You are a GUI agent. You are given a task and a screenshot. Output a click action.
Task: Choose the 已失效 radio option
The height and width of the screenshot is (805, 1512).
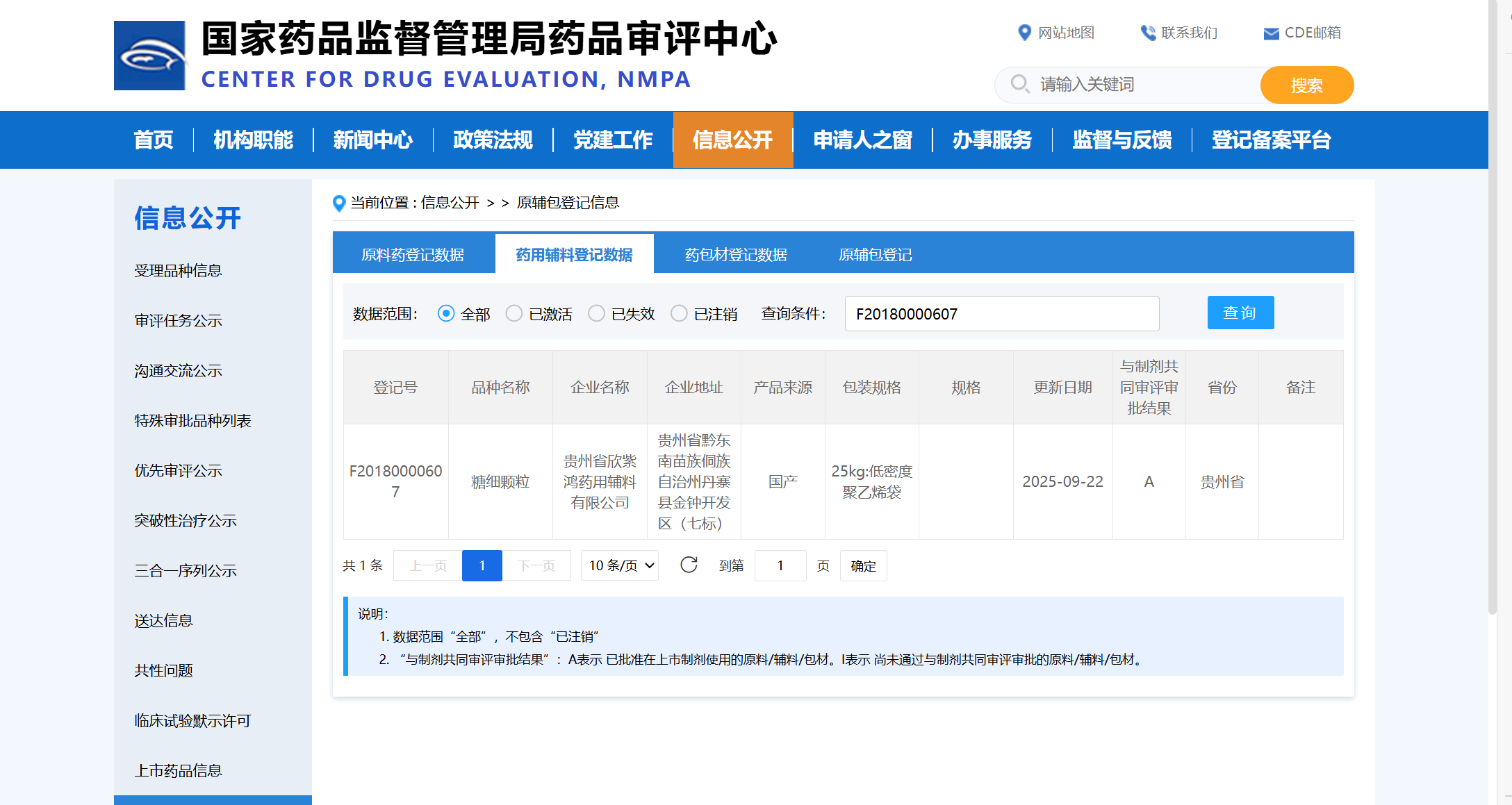596,314
